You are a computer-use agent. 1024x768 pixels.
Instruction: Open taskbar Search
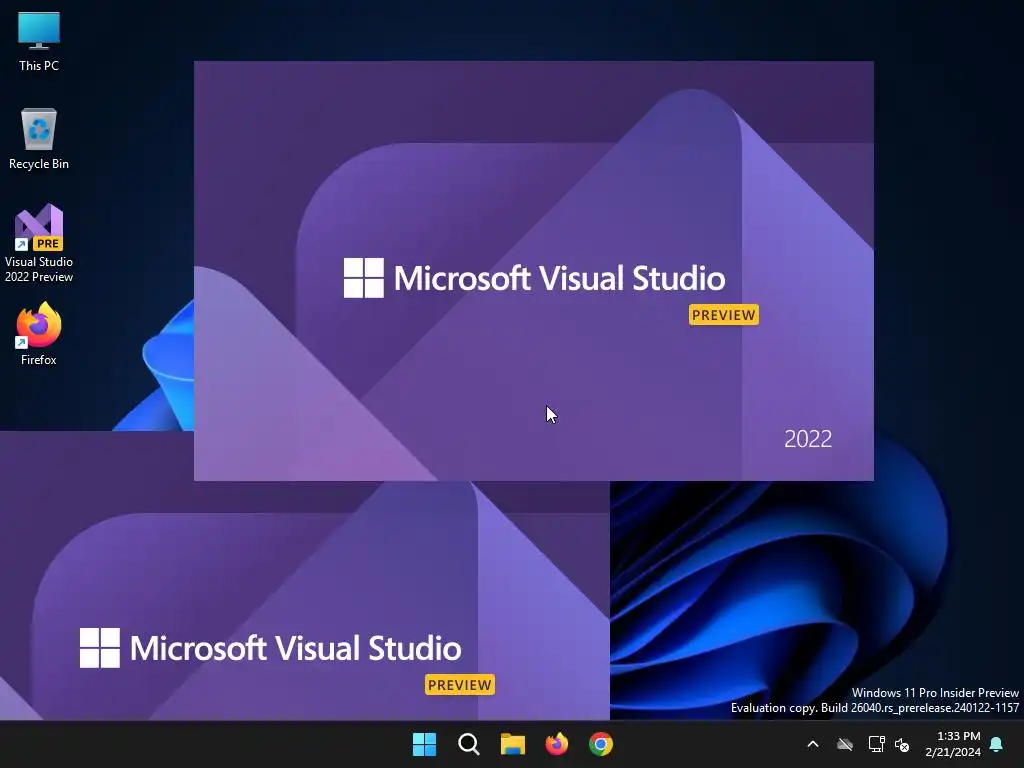pos(468,744)
